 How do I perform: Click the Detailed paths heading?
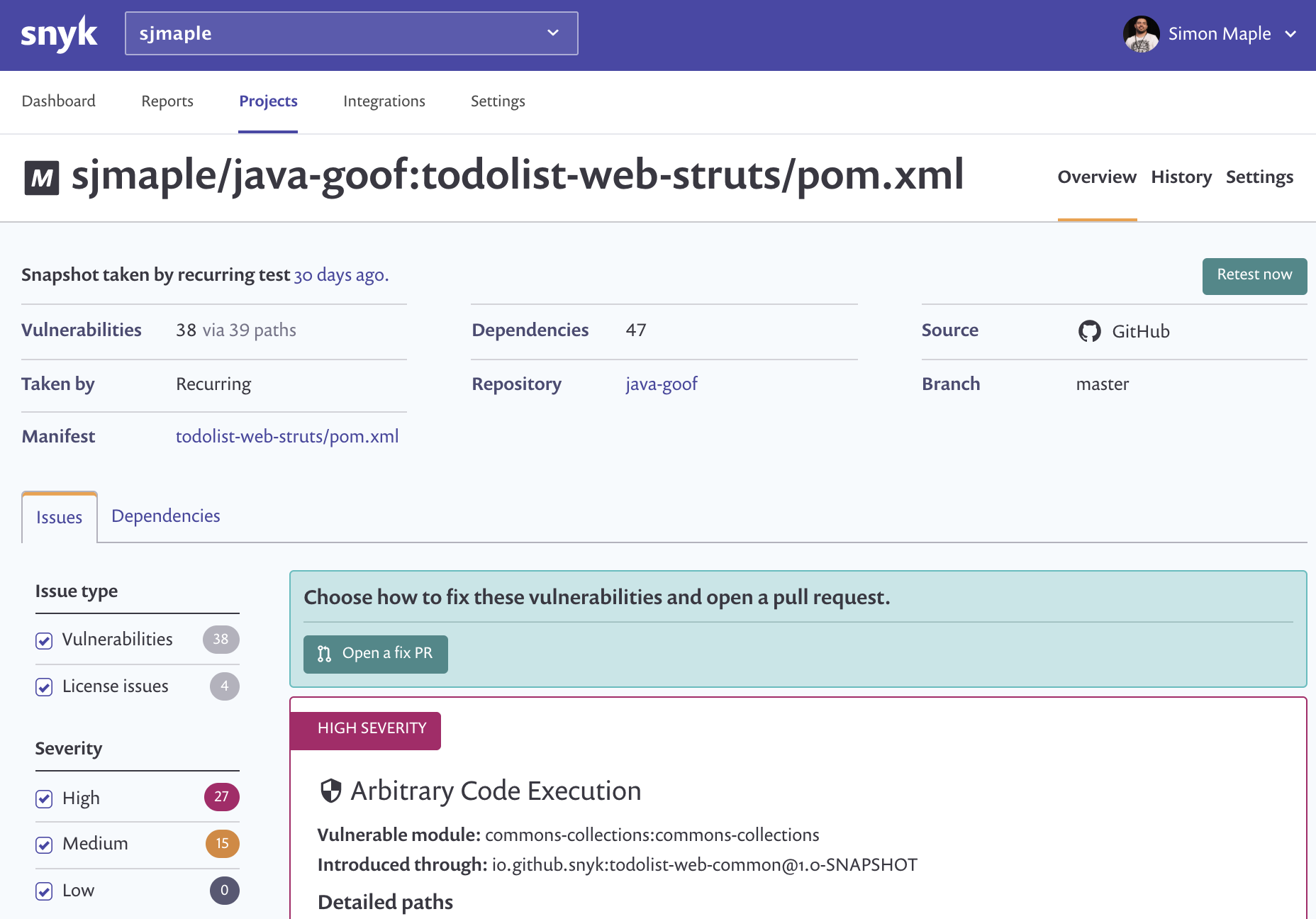click(x=385, y=902)
